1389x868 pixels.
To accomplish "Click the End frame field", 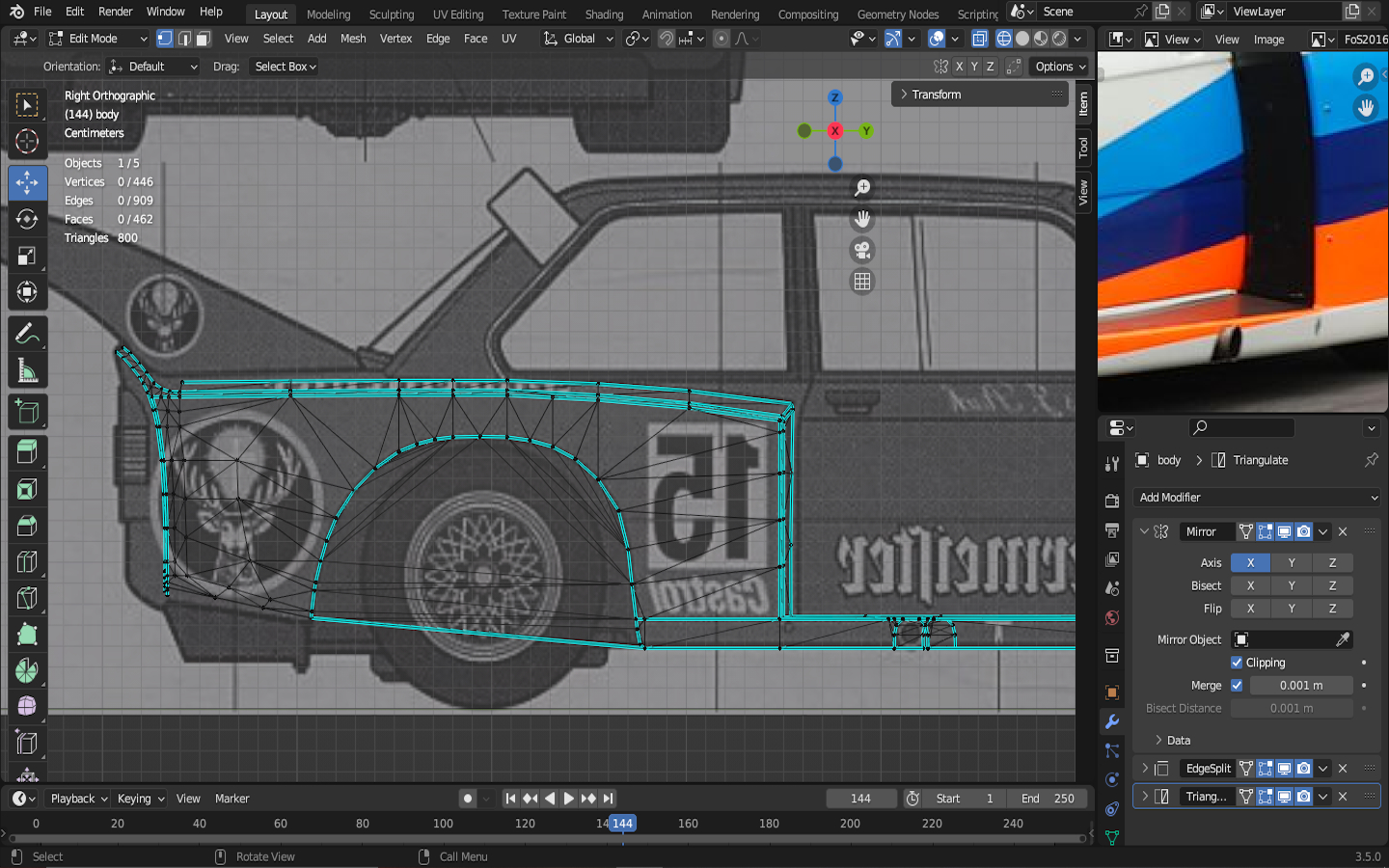I will point(1047,799).
